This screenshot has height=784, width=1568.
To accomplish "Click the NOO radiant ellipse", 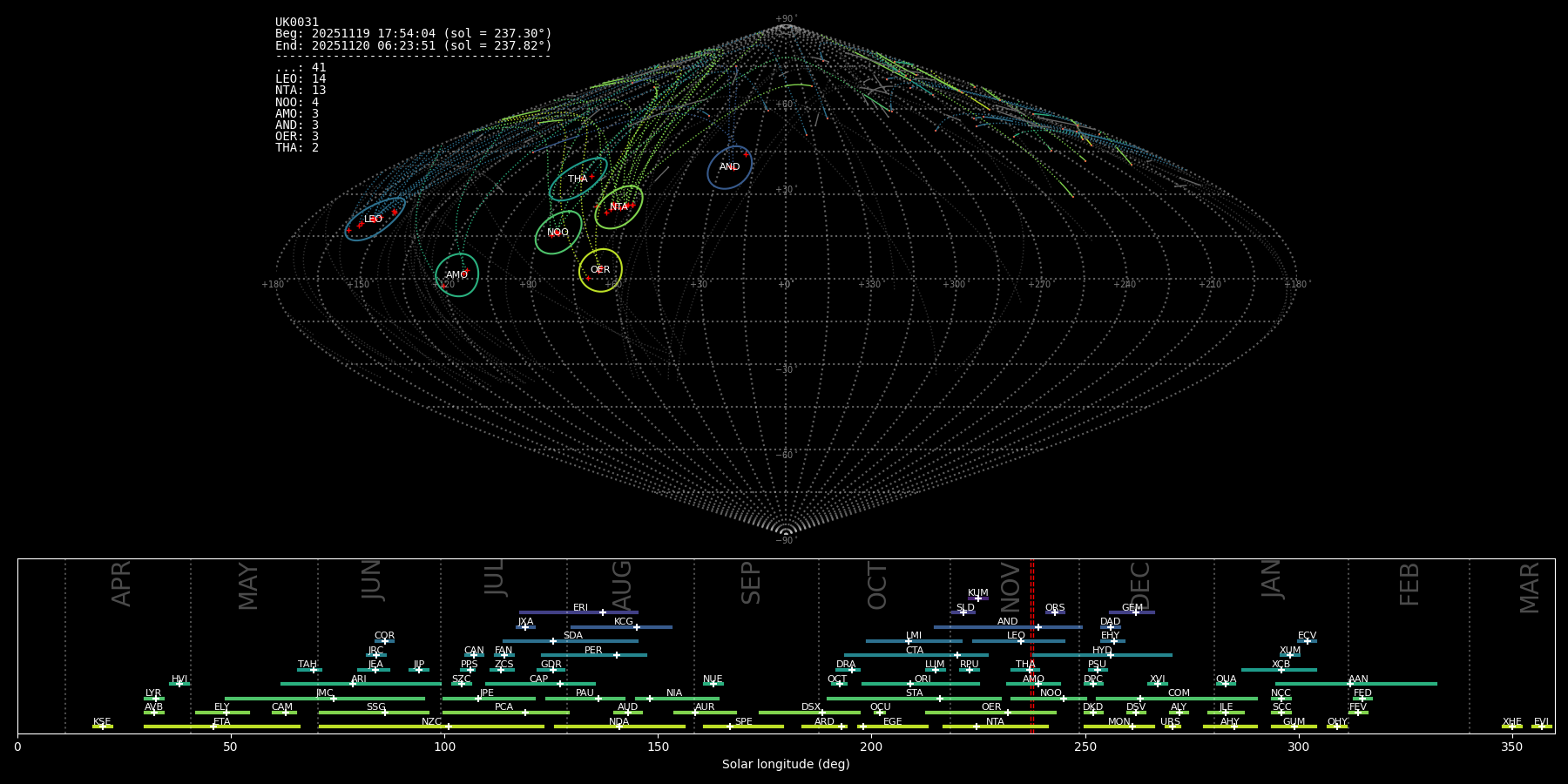I will (558, 233).
